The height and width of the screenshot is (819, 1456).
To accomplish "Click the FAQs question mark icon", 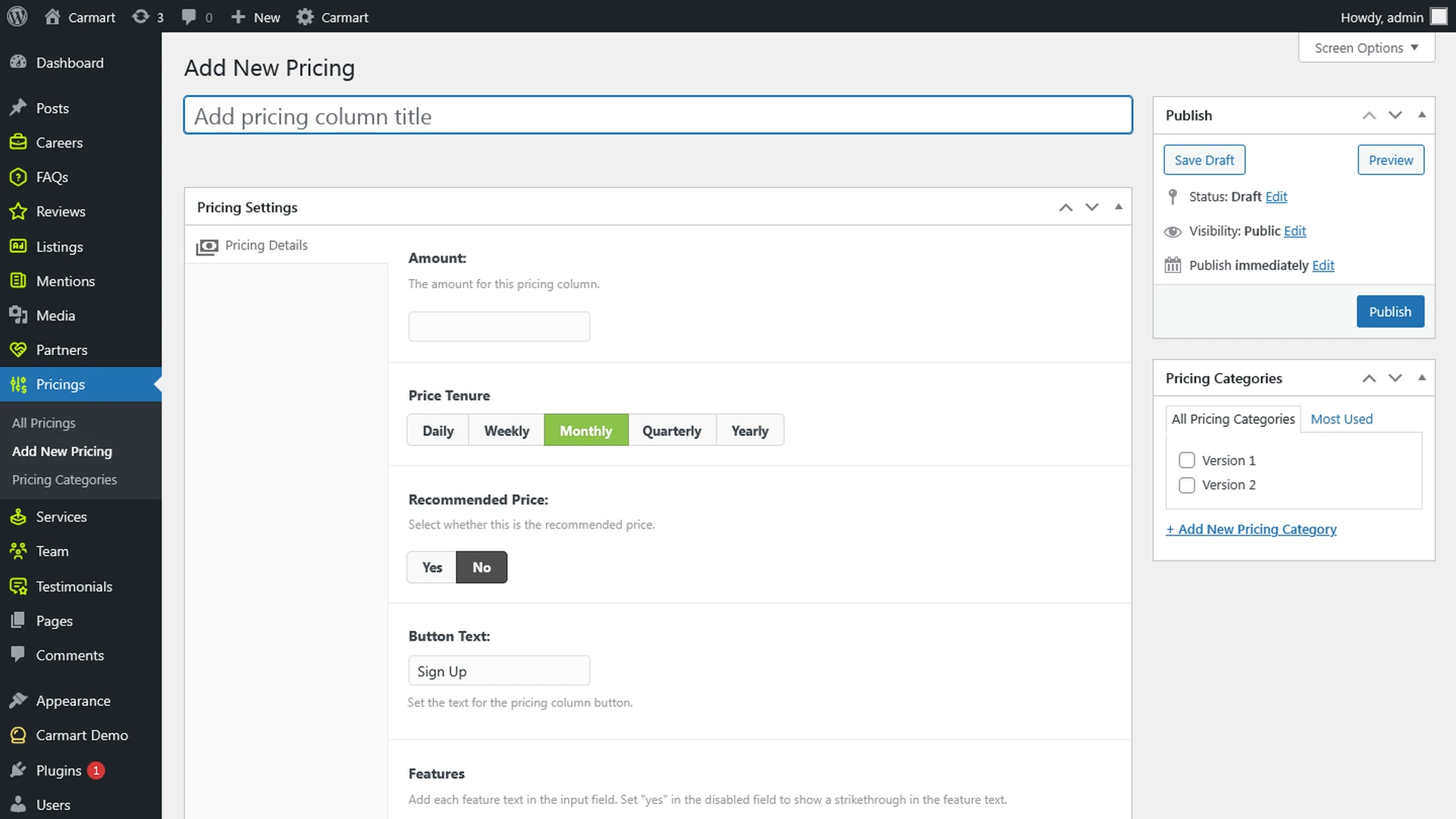I will [18, 177].
